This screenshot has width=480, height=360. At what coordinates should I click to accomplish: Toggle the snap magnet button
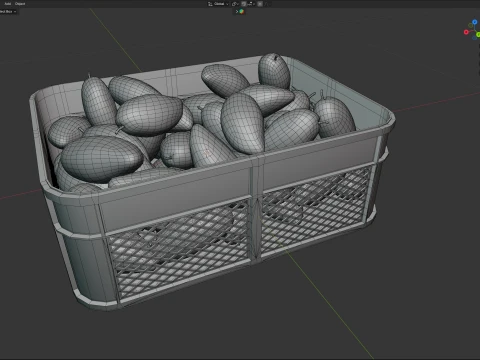[243, 4]
